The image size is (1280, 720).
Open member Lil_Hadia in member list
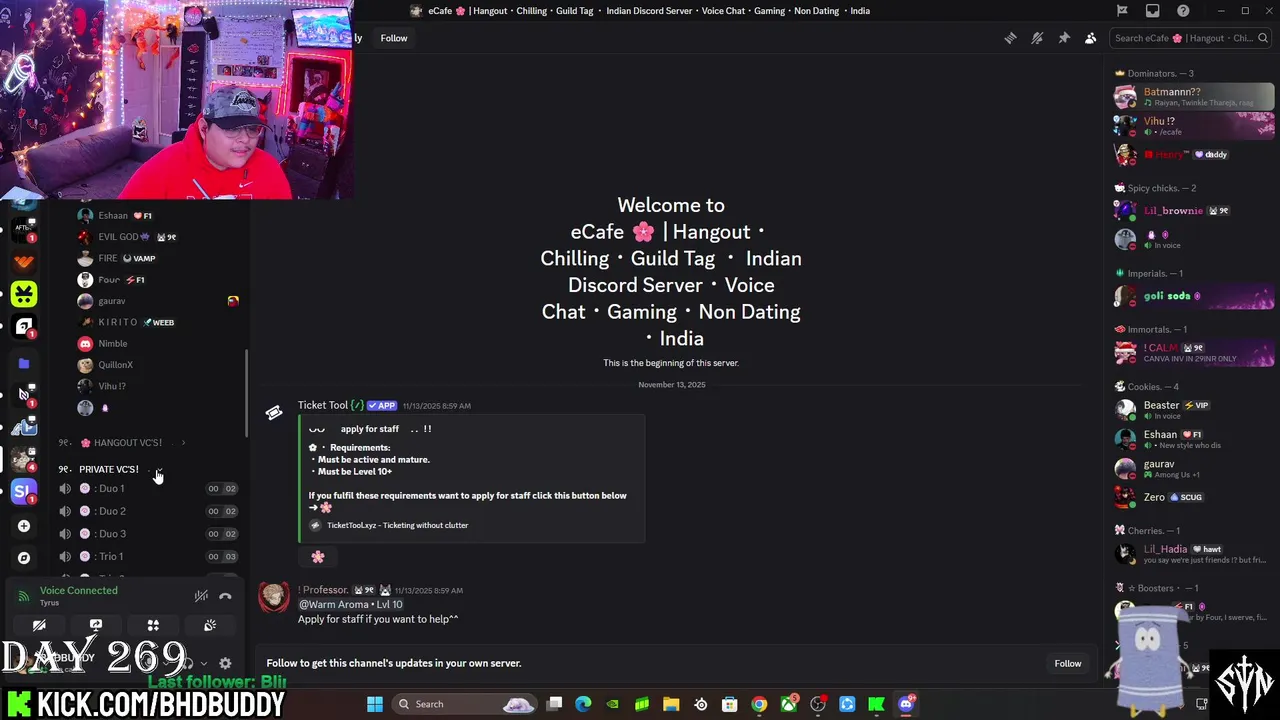pos(1193,554)
